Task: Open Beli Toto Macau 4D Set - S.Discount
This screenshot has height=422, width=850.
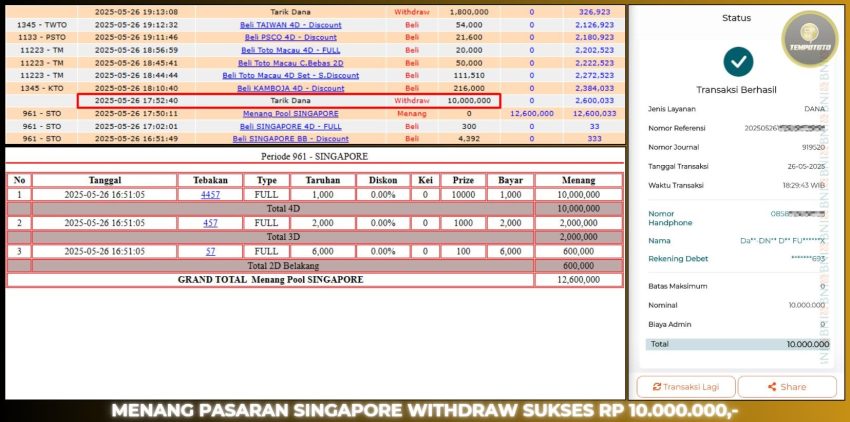Action: point(291,75)
